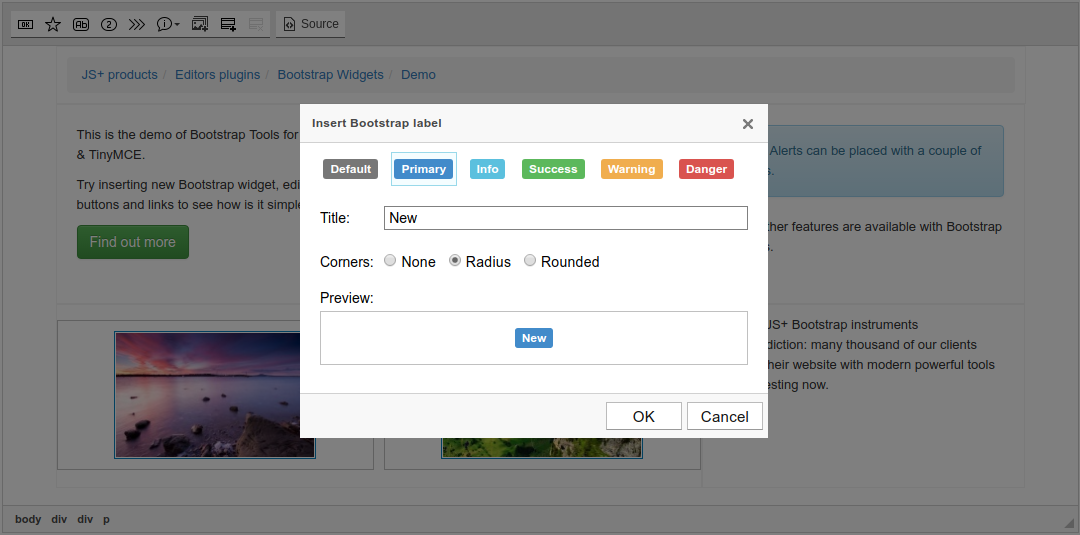Click the body element in the path bar
The width and height of the screenshot is (1080, 535).
pos(28,519)
